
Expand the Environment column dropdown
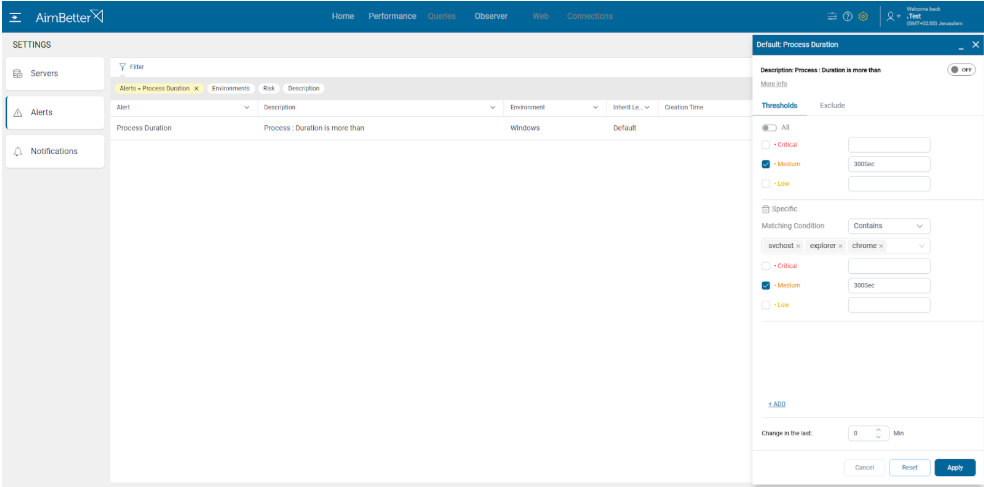[x=596, y=107]
